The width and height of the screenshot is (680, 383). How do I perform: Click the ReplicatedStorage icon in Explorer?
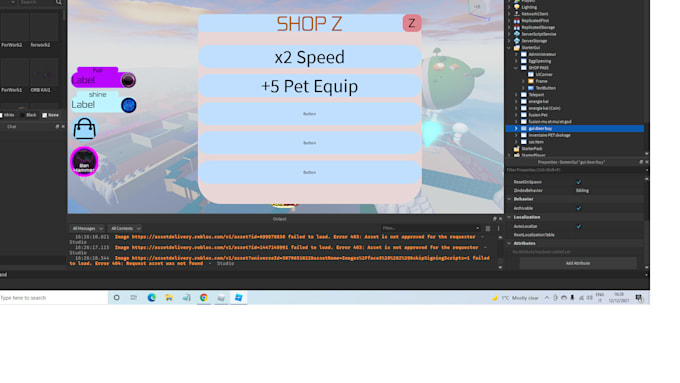tap(517, 27)
